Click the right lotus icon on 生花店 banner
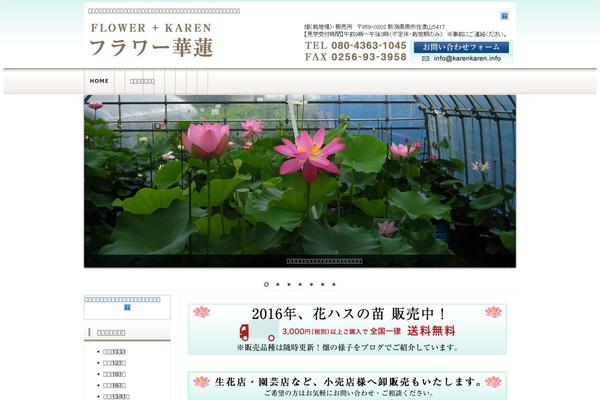Screen dimensions: 600x400 click(493, 382)
